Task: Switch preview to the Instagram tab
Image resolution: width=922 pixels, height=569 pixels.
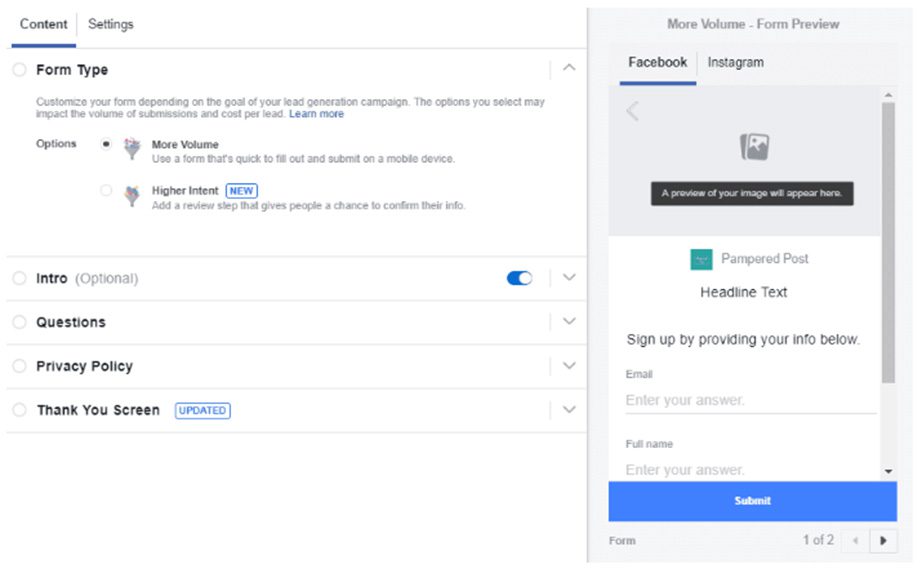Action: tap(735, 62)
